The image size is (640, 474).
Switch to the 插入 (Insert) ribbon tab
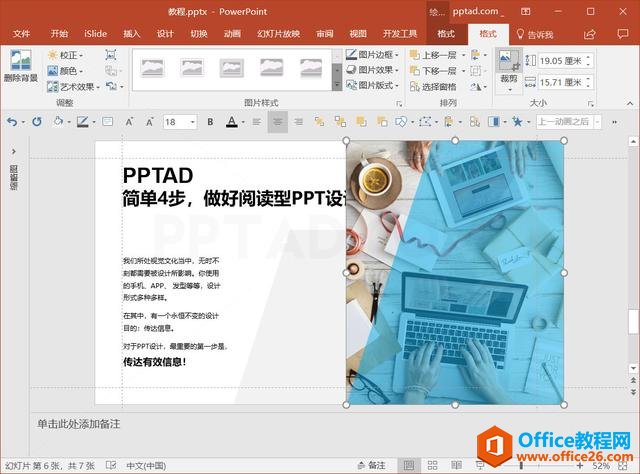[132, 34]
